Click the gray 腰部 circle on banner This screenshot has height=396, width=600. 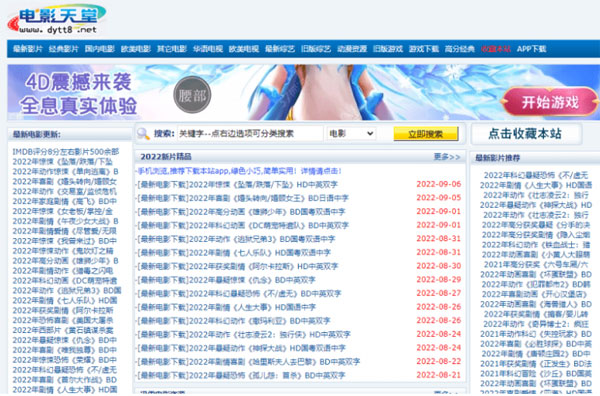(x=192, y=95)
